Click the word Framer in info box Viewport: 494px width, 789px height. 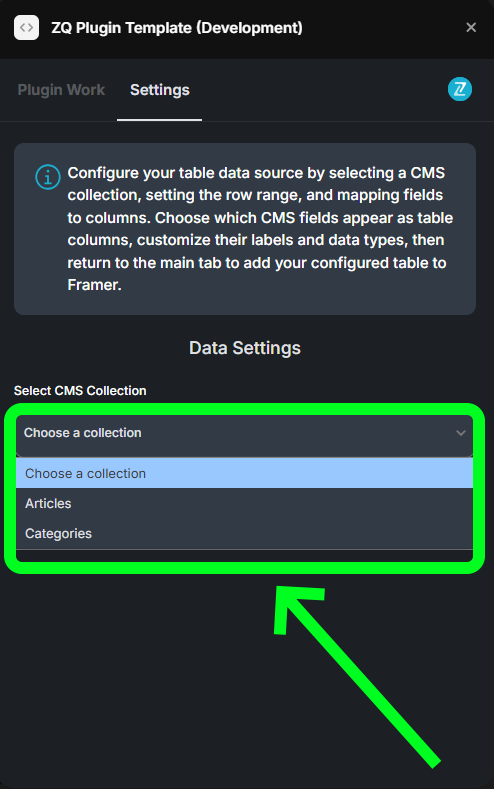pyautogui.click(x=94, y=285)
